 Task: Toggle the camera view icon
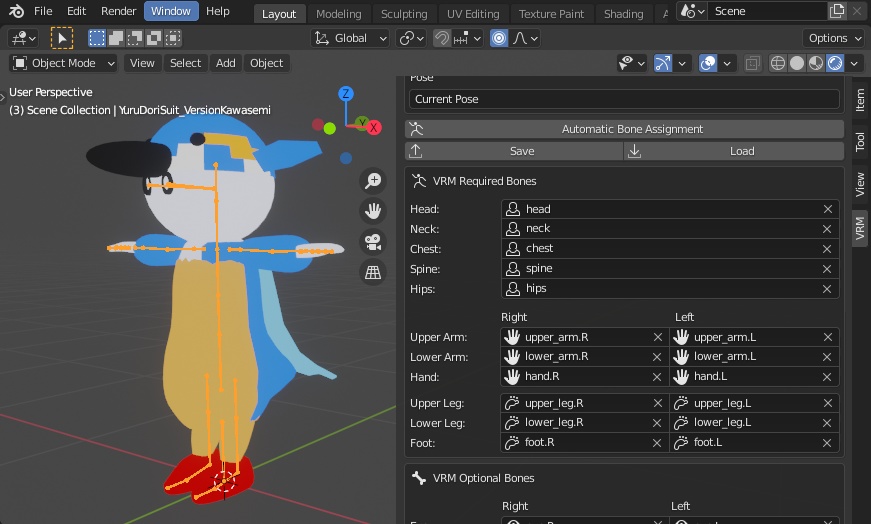coord(373,242)
